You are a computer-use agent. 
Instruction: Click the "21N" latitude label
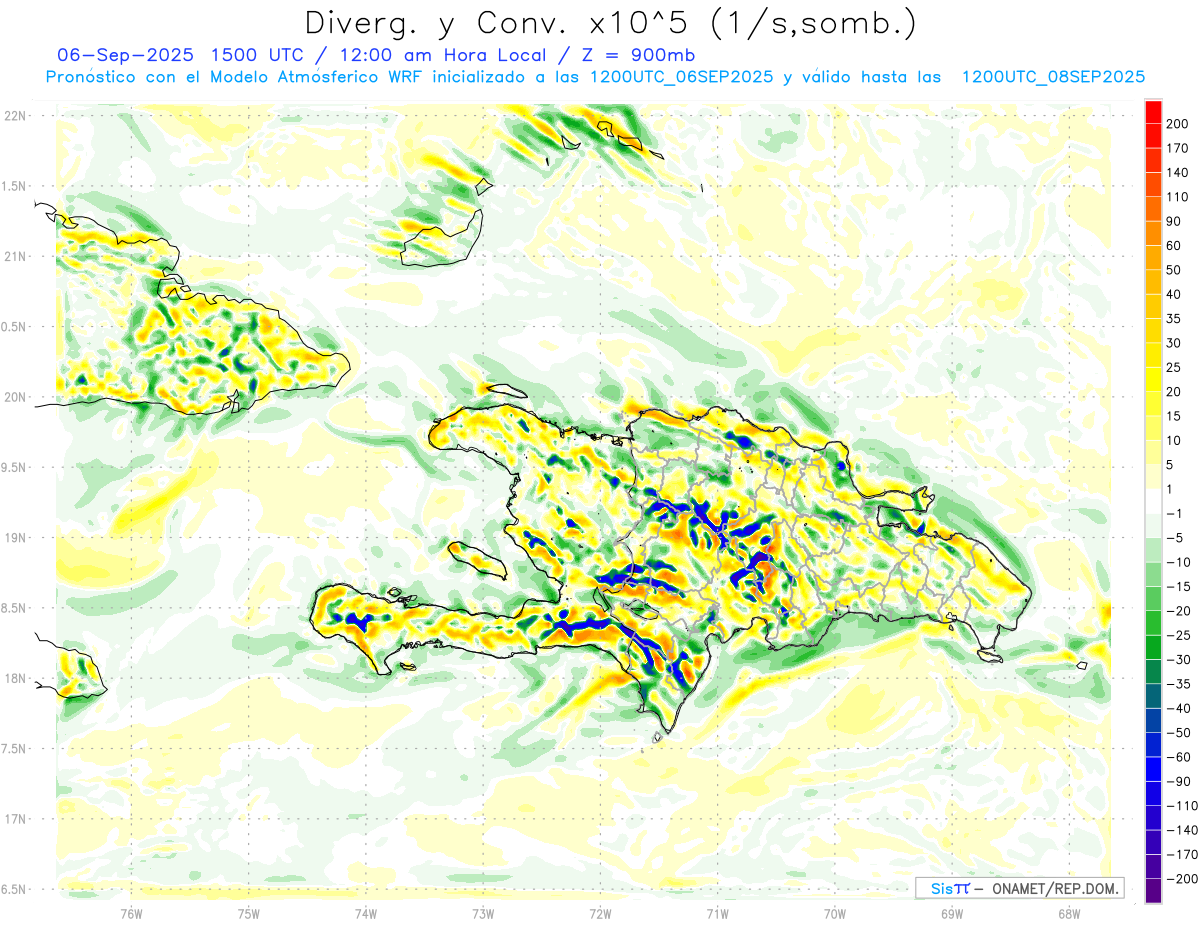click(14, 256)
